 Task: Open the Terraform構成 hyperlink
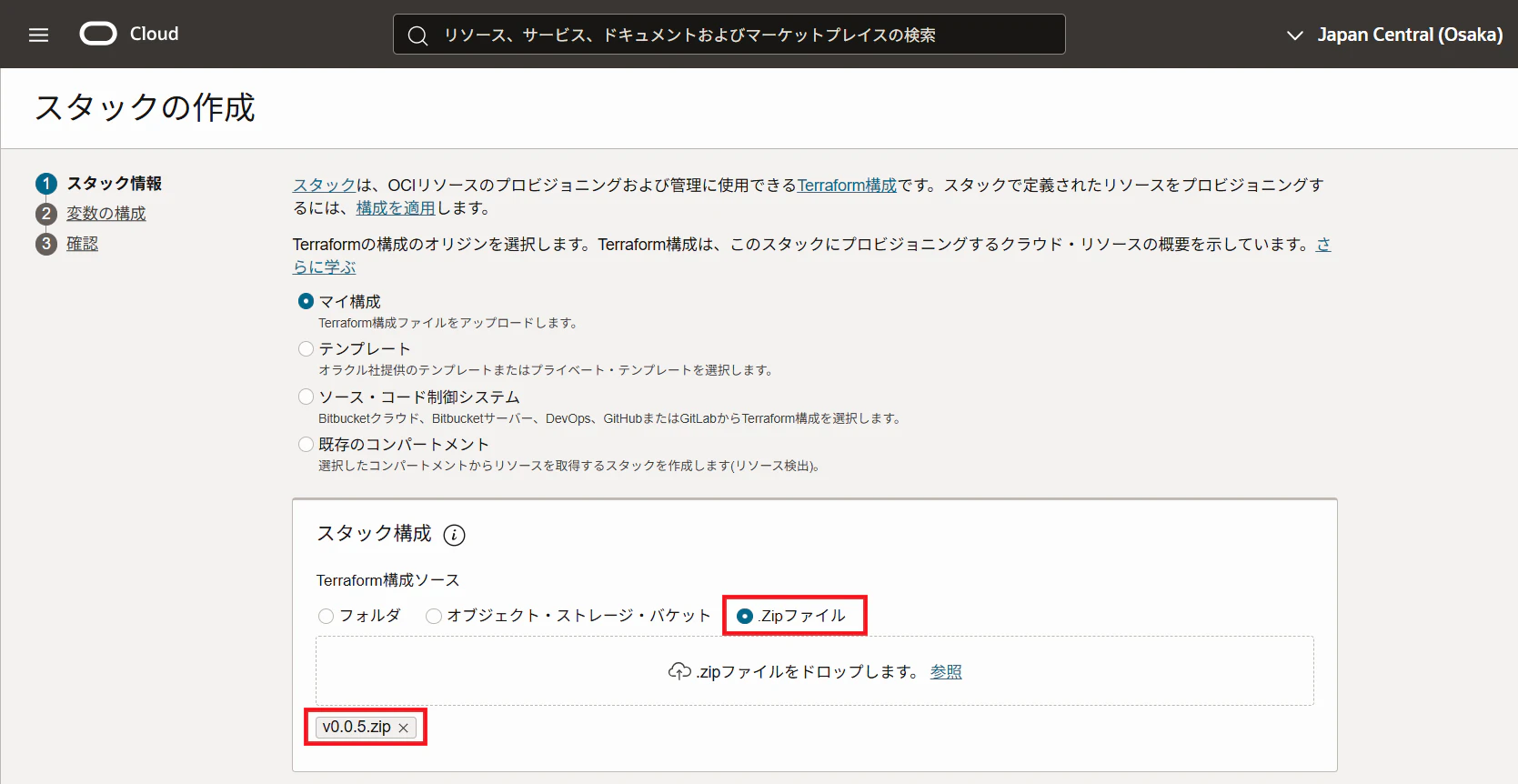847,185
